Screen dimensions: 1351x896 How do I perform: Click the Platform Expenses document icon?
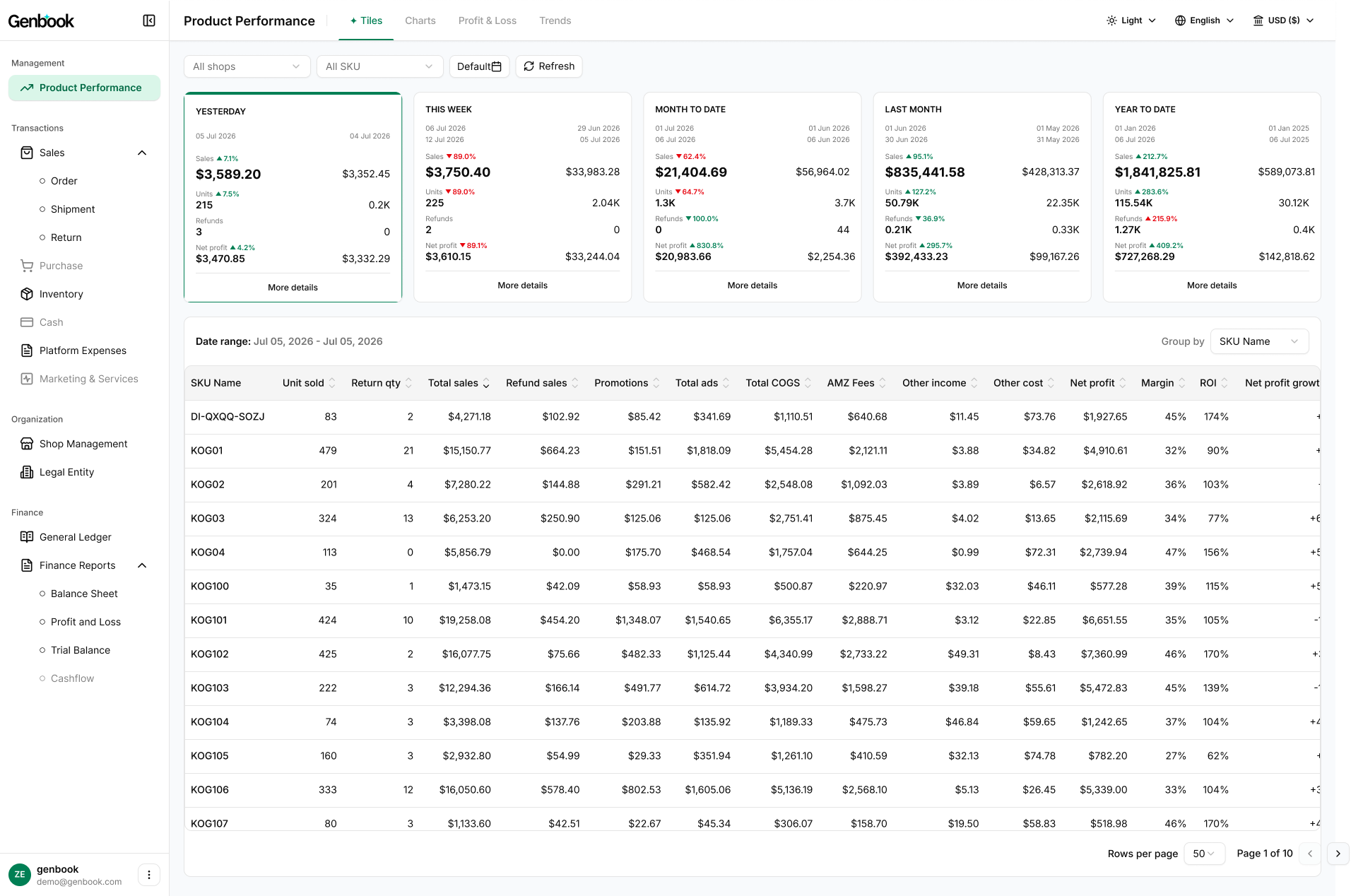tap(27, 350)
